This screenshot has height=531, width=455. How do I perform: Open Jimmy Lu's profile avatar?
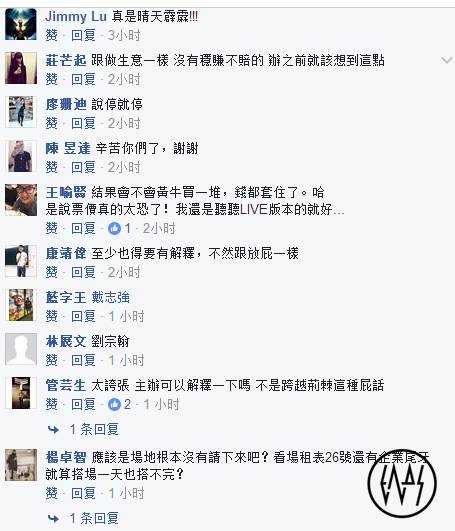click(x=21, y=24)
